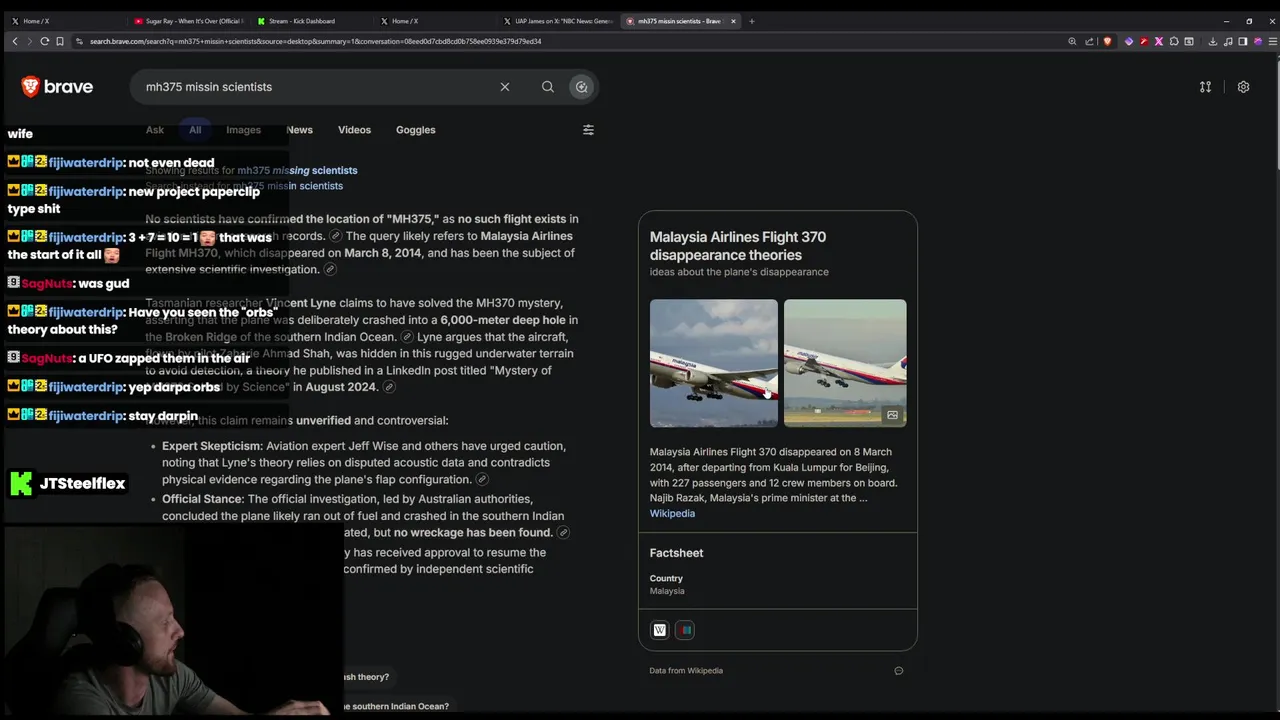
Task: Open a new browser tab with plus button
Action: 752,21
